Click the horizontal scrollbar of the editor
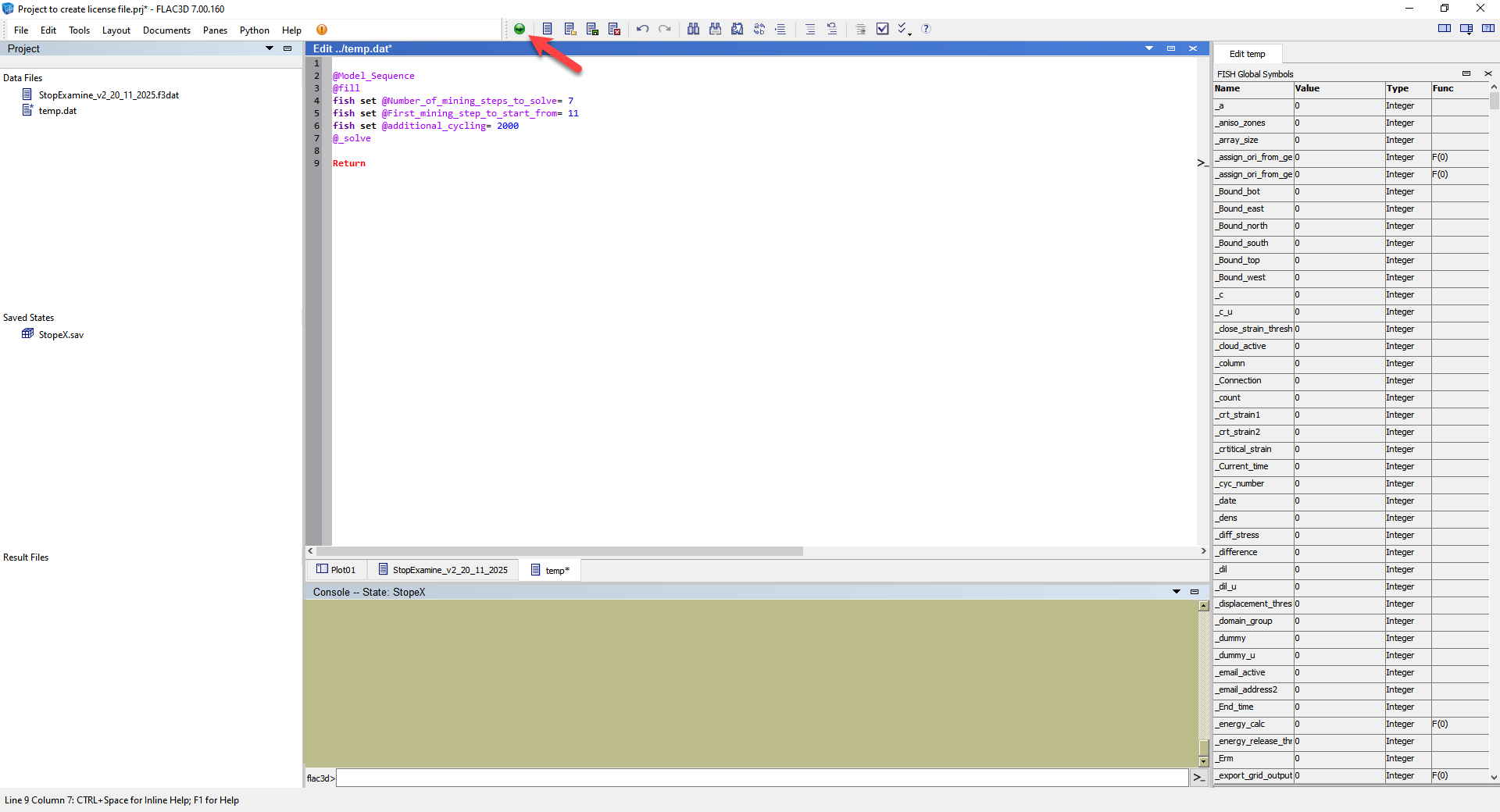This screenshot has width=1500, height=812. (559, 551)
